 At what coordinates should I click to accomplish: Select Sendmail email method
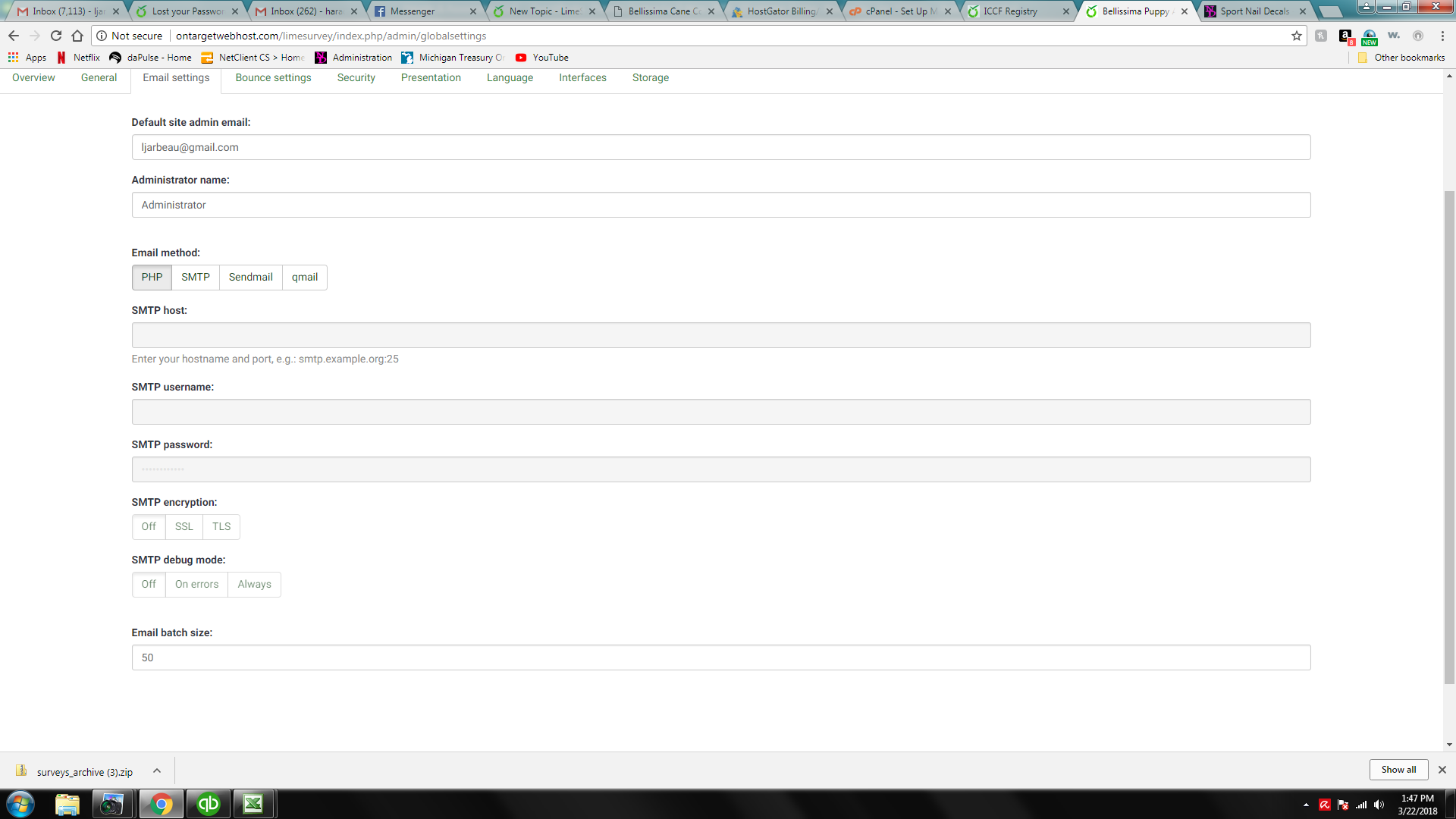pos(250,278)
